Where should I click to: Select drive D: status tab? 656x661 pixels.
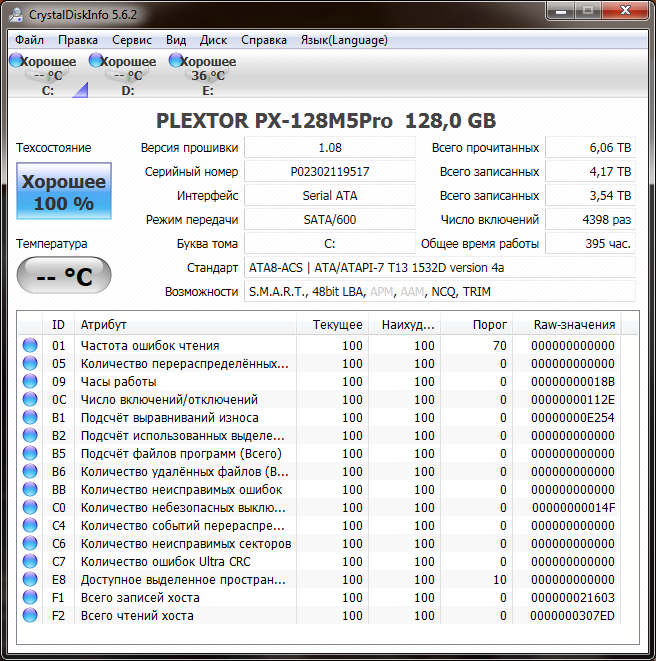click(127, 75)
